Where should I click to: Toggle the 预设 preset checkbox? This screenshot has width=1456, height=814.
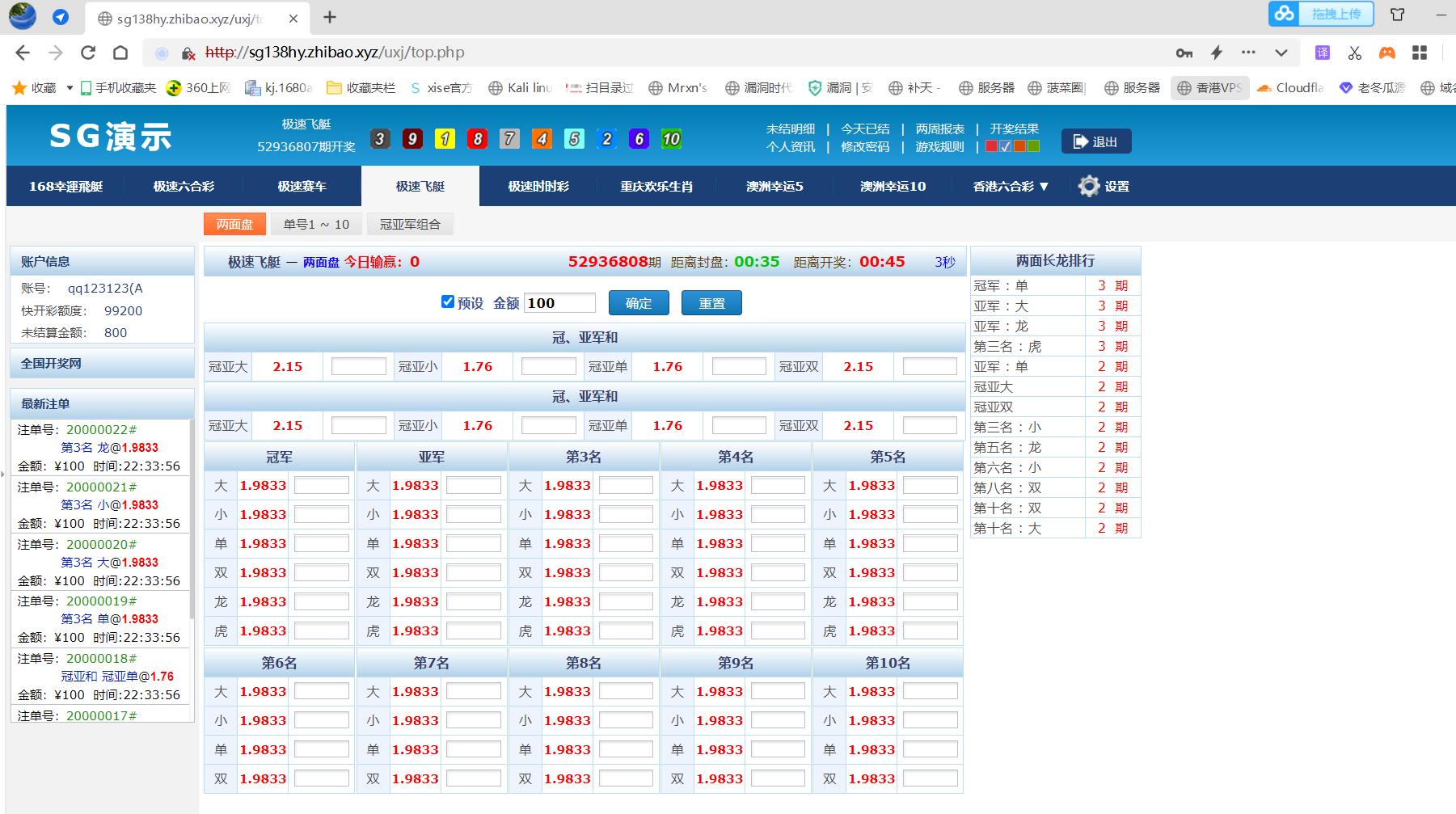click(x=448, y=302)
